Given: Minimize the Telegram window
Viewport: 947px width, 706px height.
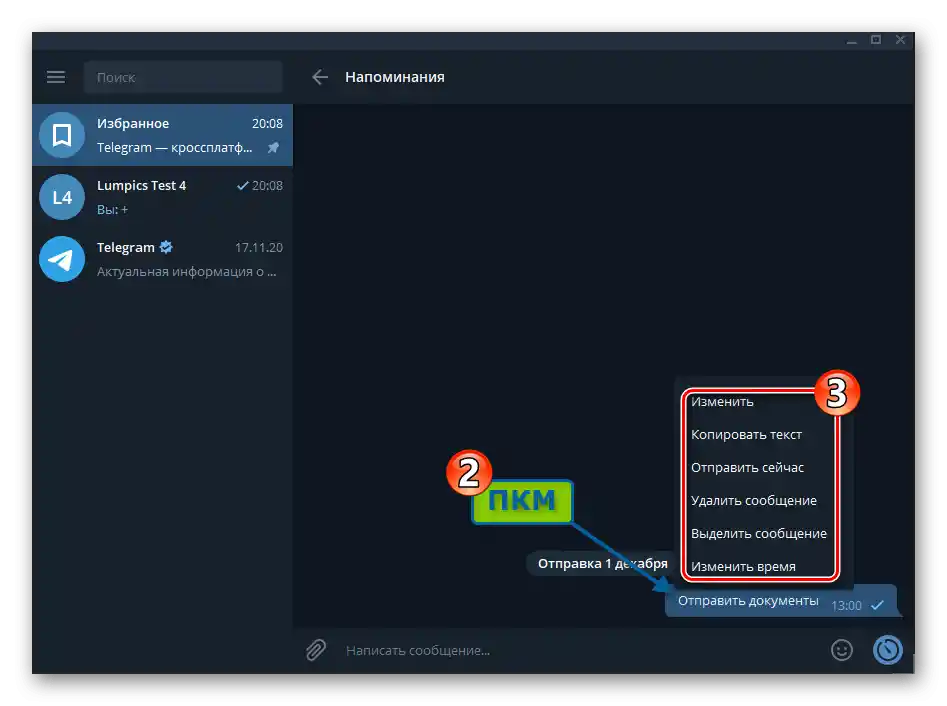Looking at the screenshot, I should click(x=852, y=40).
